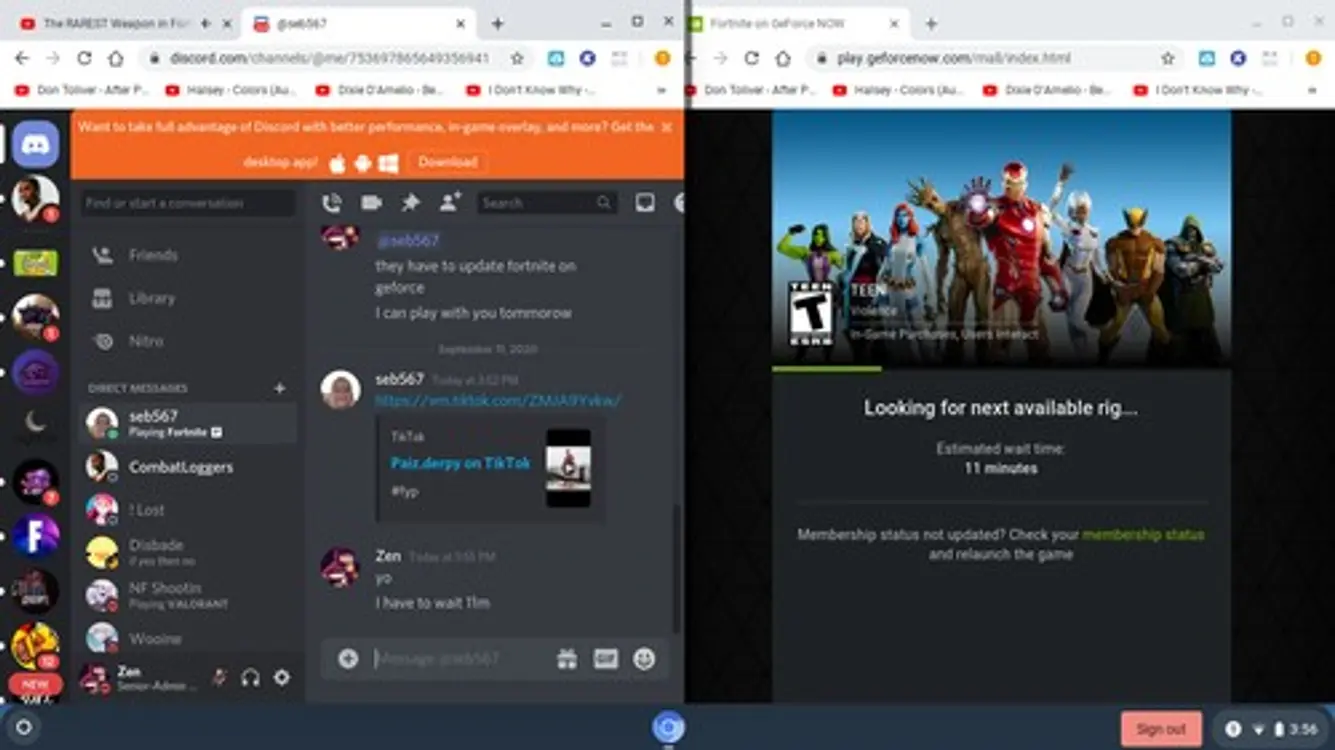Click the attach file plus button
Viewport: 1335px width, 750px height.
(x=348, y=658)
